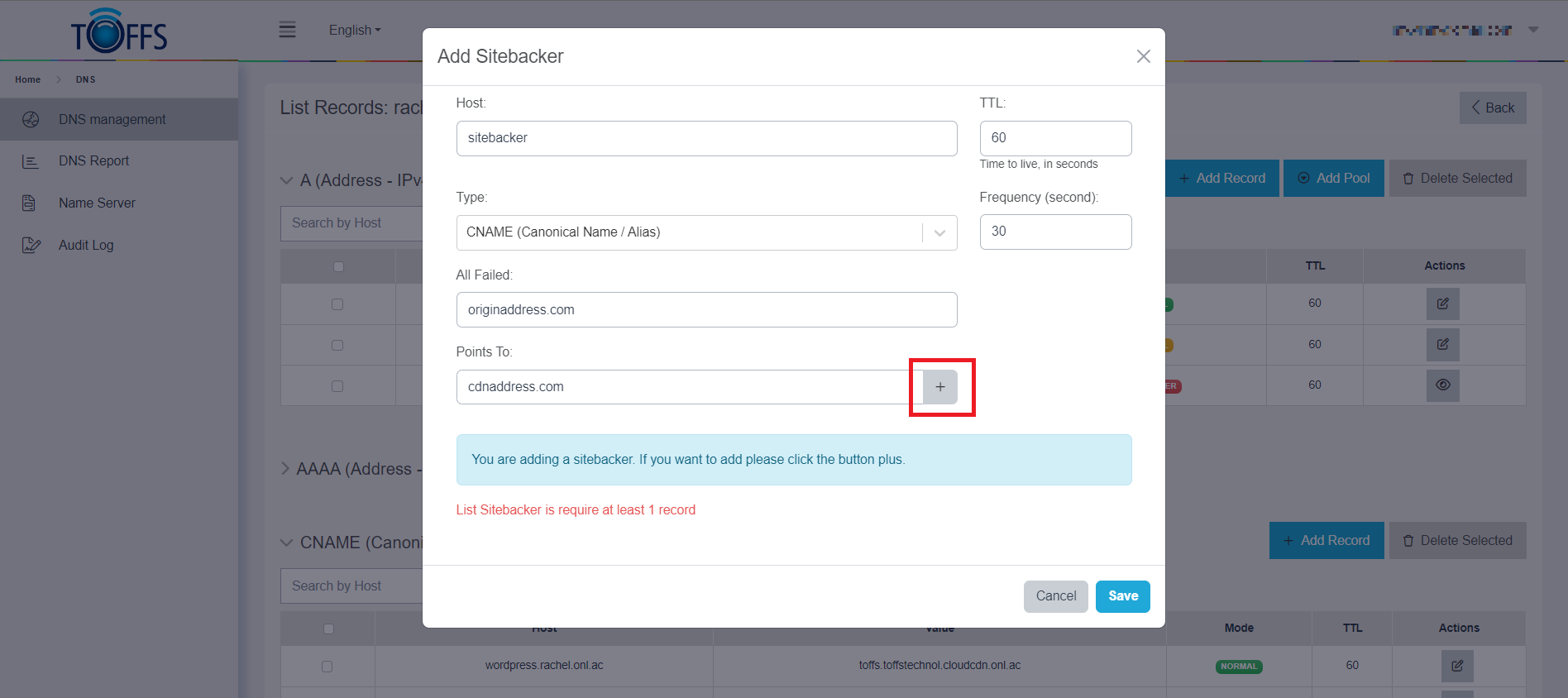Click the Host input field containing sitebacker
1568x698 pixels.
click(x=706, y=138)
